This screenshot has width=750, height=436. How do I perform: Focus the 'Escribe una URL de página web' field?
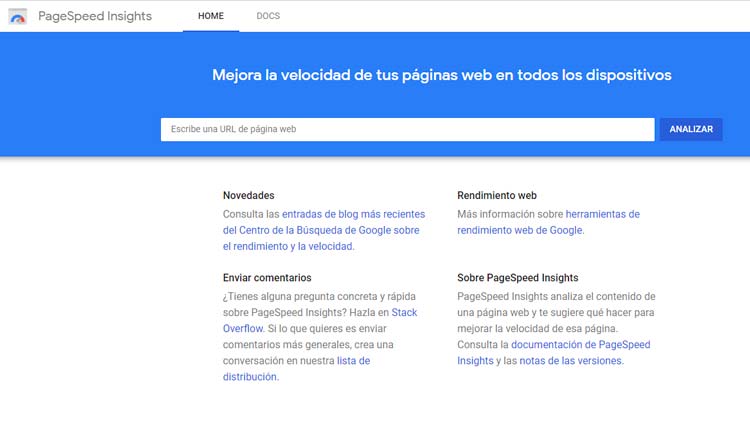click(408, 129)
